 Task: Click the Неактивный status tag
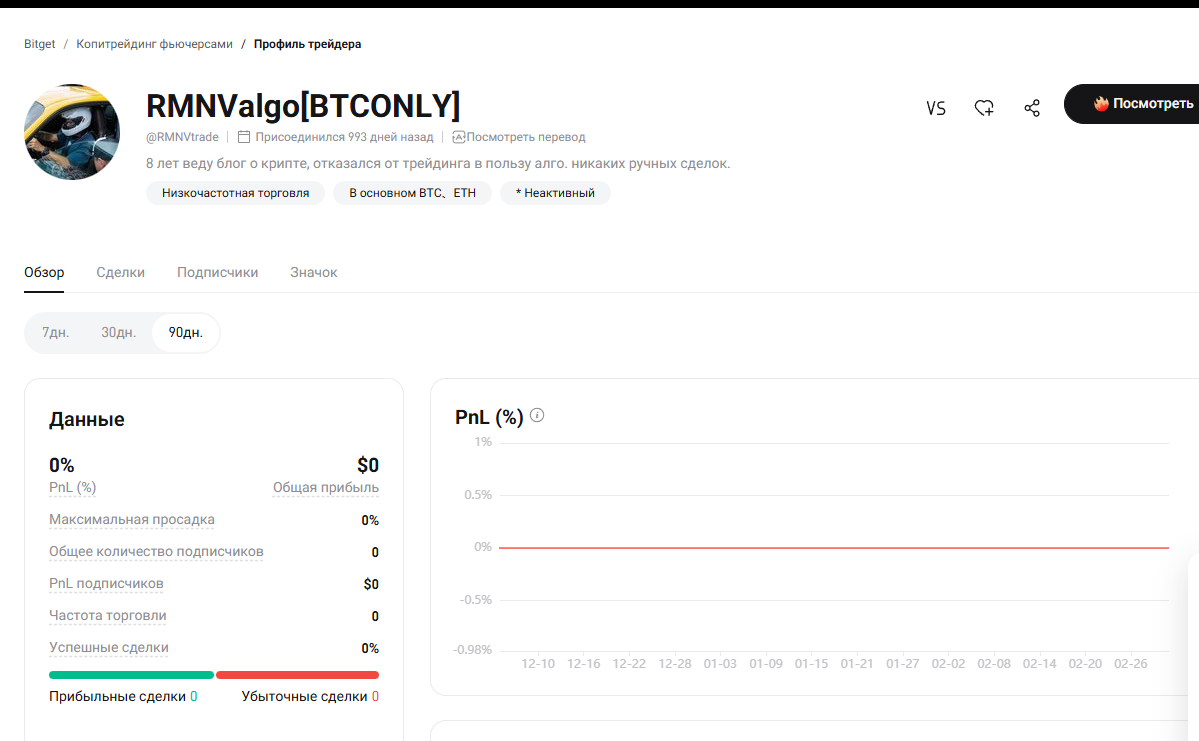[x=555, y=193]
